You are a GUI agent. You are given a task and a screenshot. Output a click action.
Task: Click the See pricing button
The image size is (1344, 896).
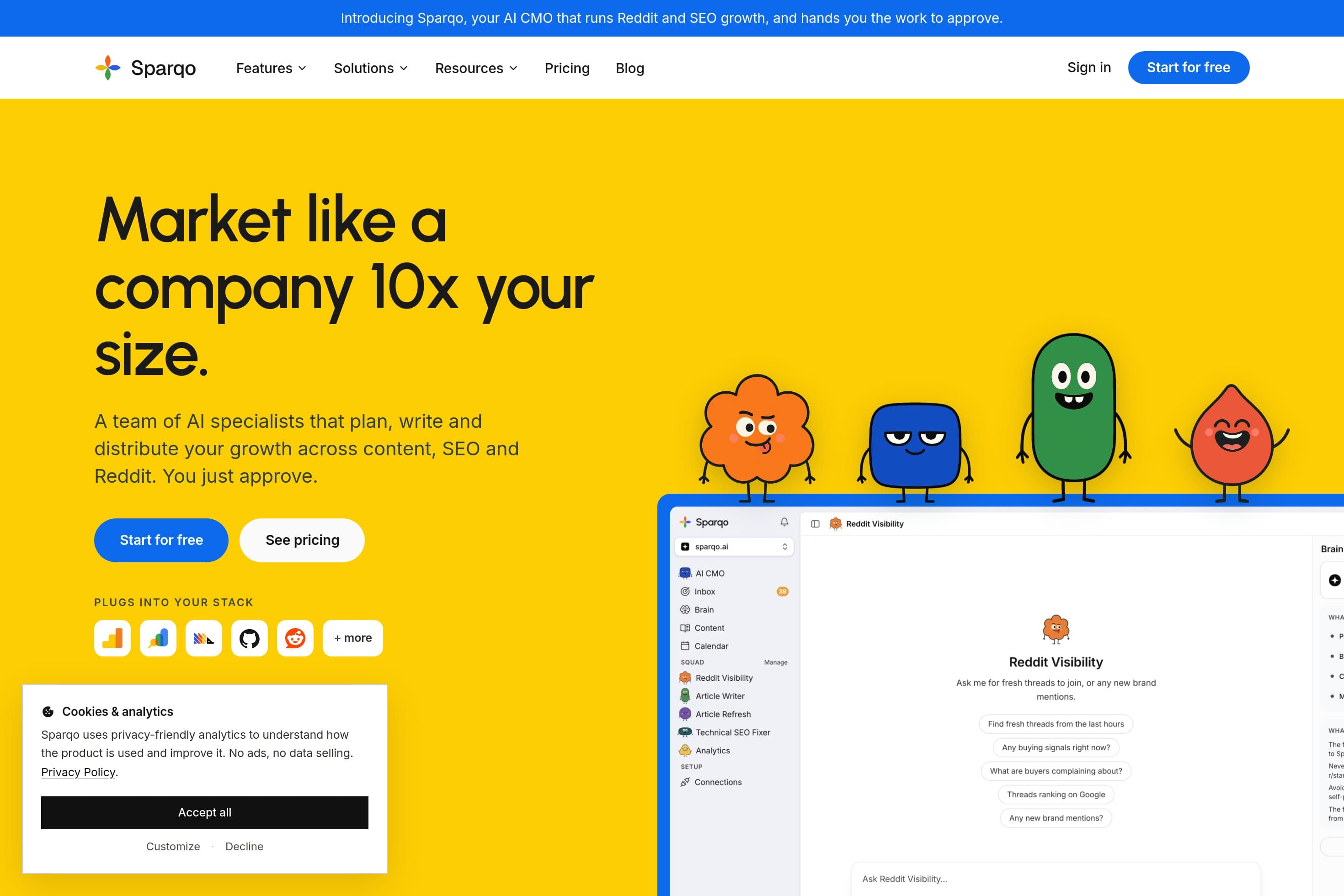coord(302,540)
